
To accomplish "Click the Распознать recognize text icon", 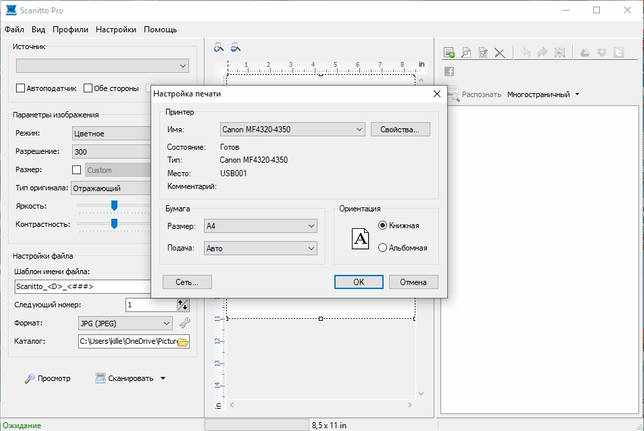I will pyautogui.click(x=453, y=96).
